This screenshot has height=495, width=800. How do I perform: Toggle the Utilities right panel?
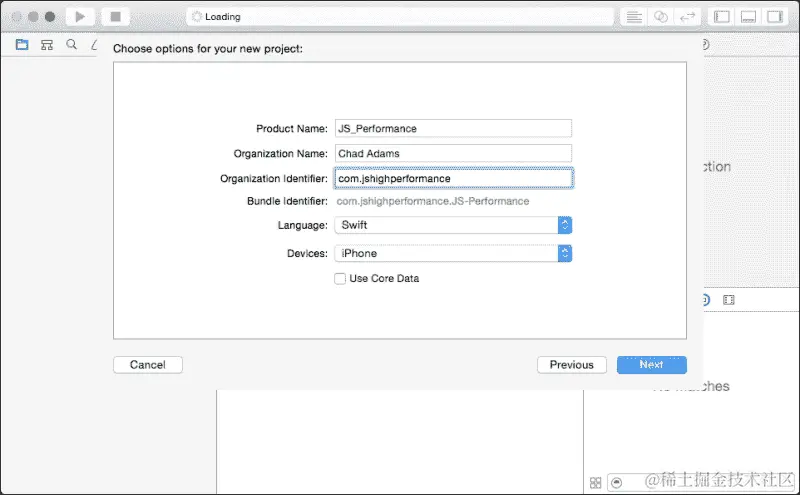(775, 17)
